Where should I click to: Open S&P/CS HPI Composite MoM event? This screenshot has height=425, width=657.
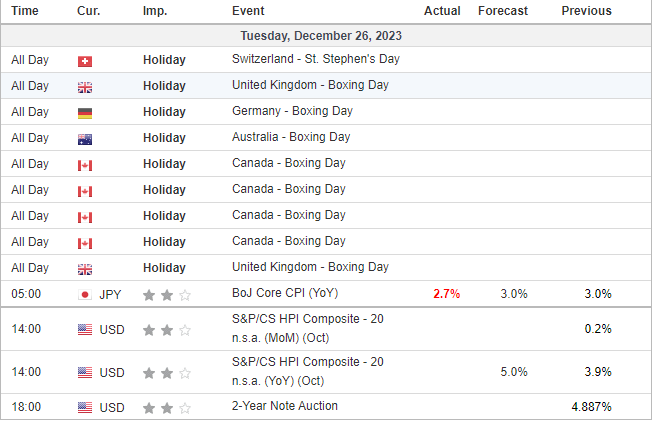tap(307, 328)
